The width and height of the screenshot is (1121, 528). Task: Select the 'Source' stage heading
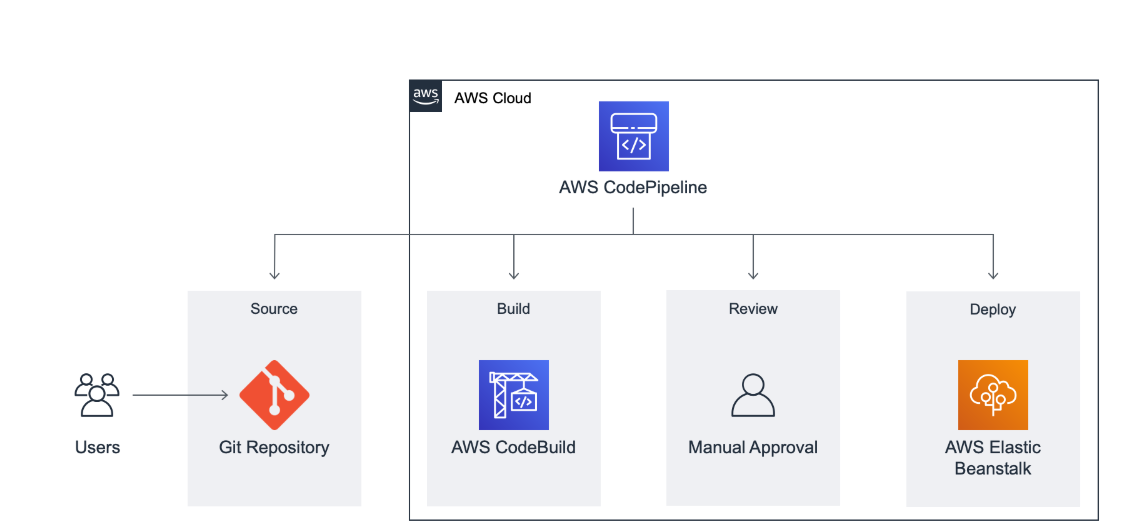tap(274, 309)
